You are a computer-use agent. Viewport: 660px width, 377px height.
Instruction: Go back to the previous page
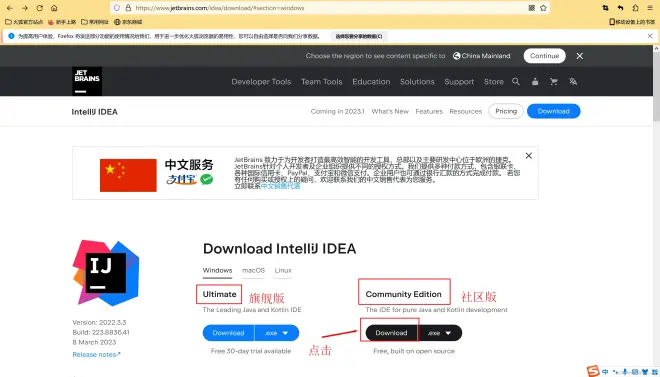(x=10, y=8)
